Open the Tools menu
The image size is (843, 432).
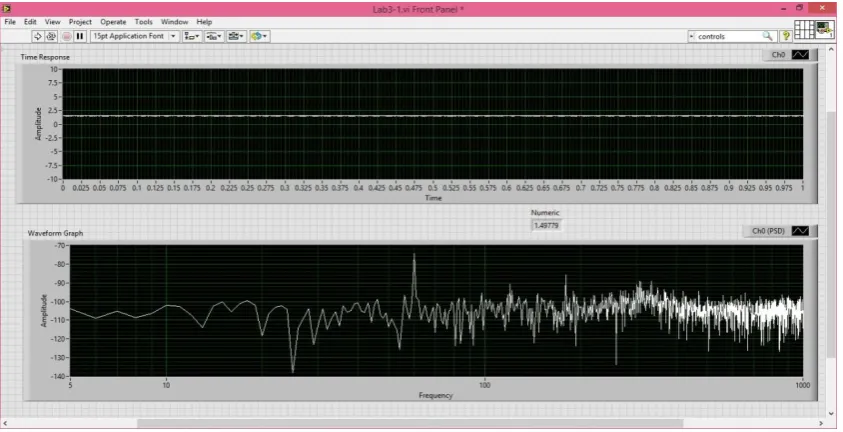click(x=144, y=22)
